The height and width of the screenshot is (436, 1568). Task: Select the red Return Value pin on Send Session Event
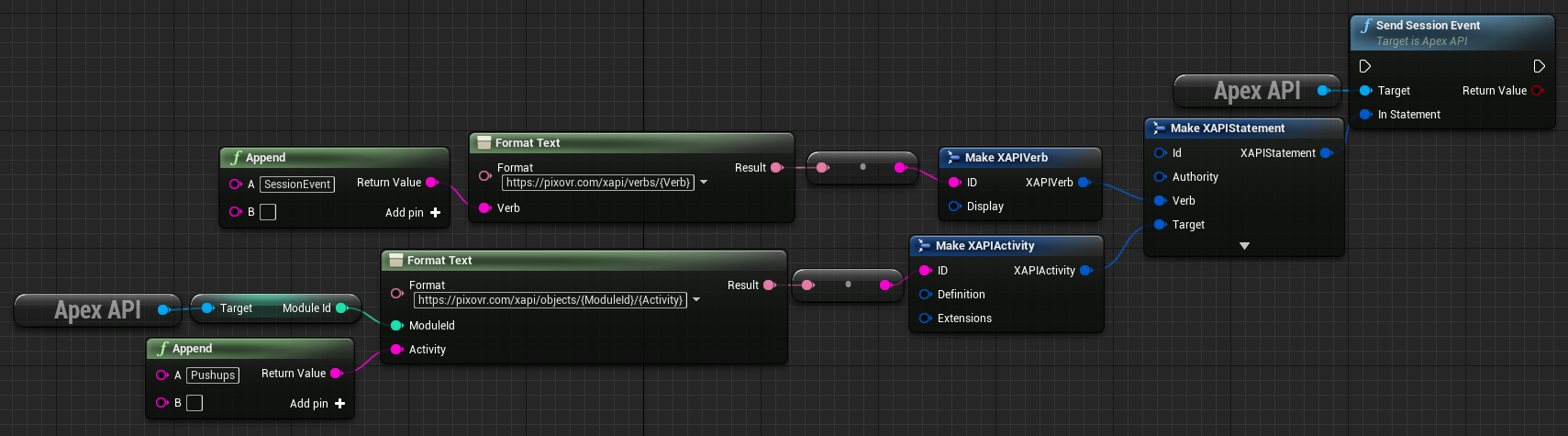1537,91
